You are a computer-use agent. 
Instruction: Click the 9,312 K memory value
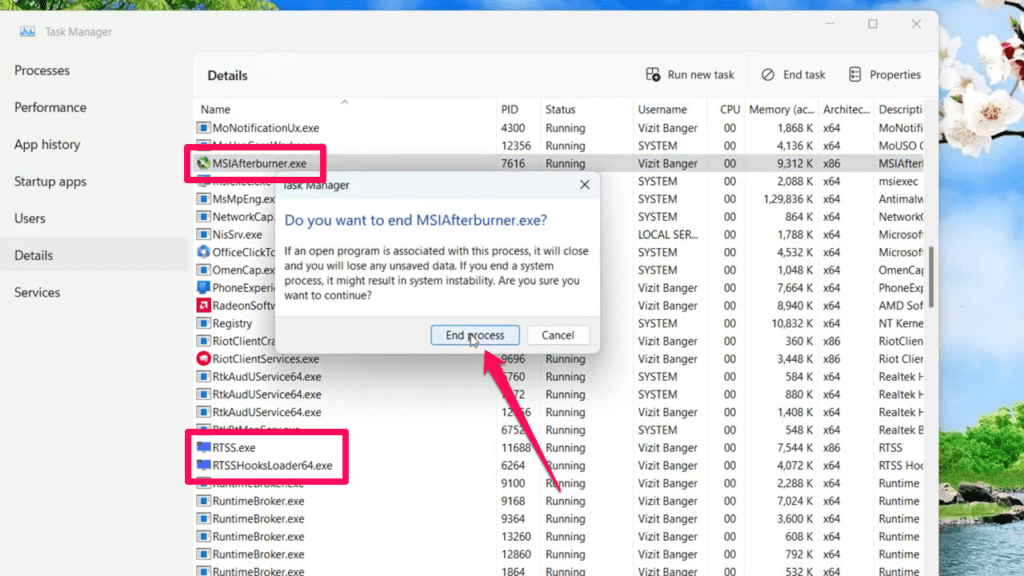click(795, 163)
